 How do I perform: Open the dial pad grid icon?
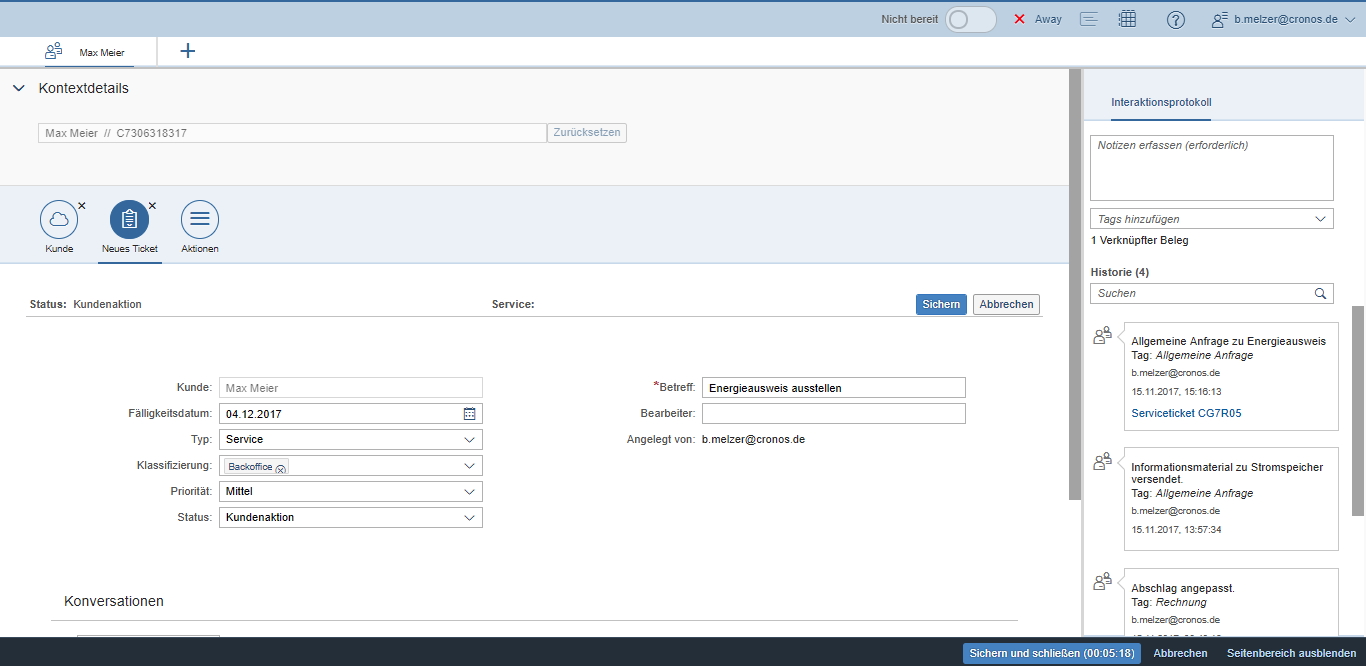click(x=1127, y=19)
